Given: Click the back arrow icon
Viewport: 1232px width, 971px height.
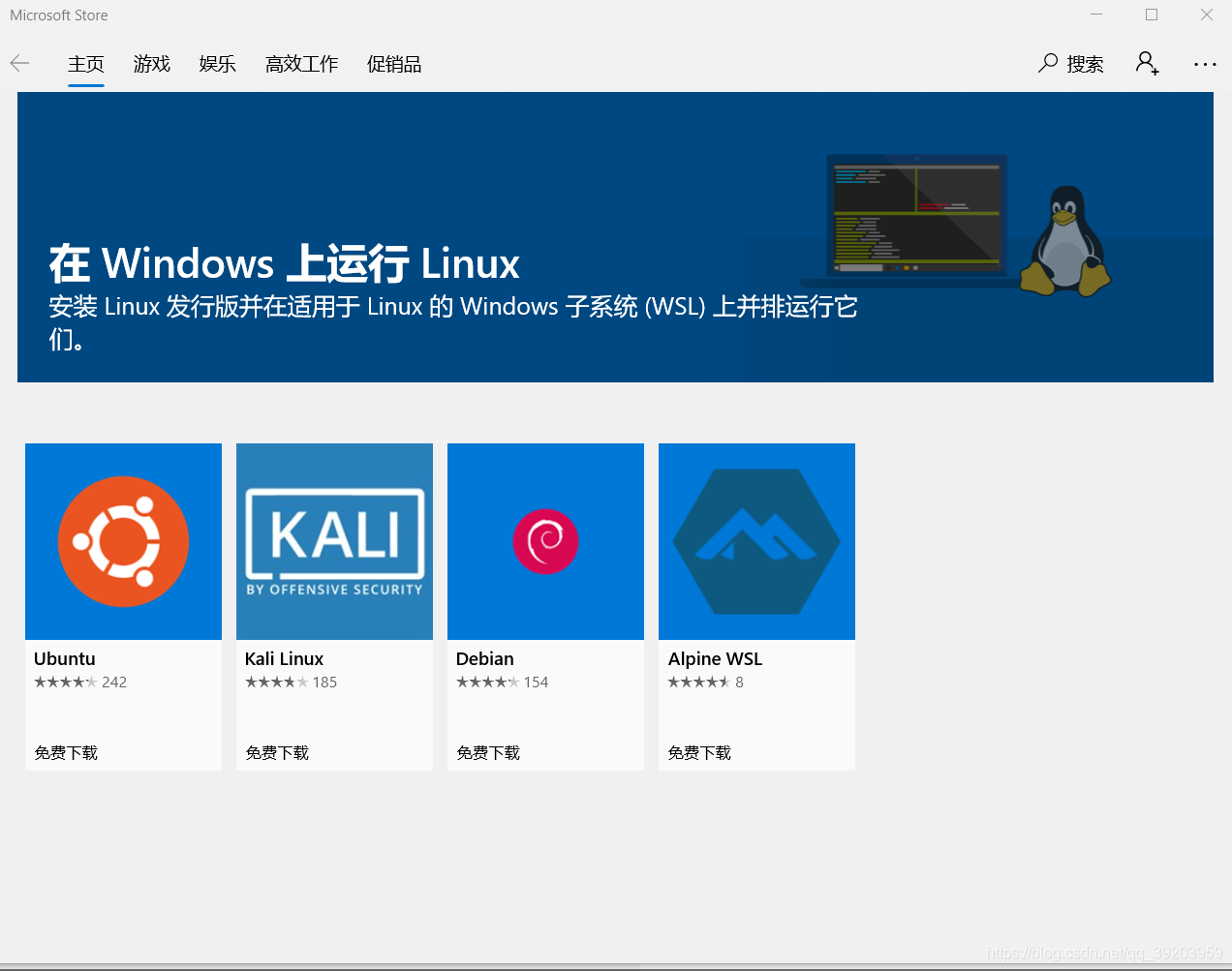Looking at the screenshot, I should (19, 64).
